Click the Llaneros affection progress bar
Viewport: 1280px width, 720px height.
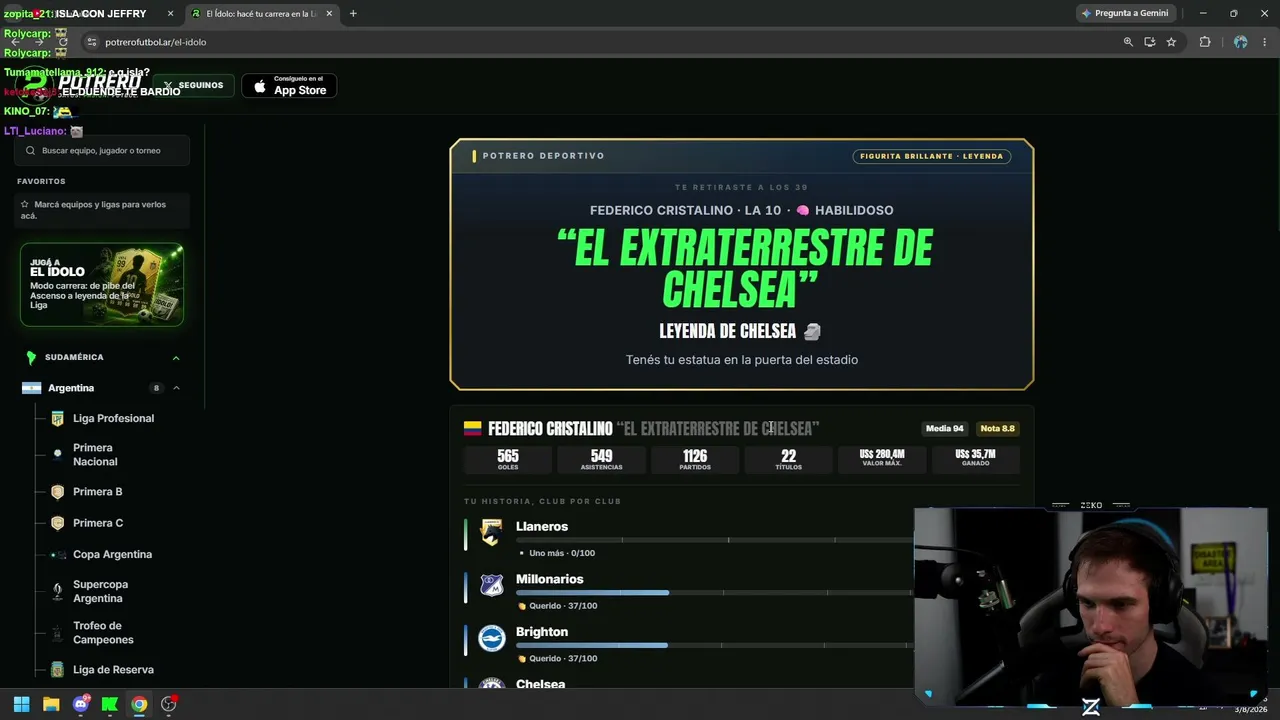715,540
